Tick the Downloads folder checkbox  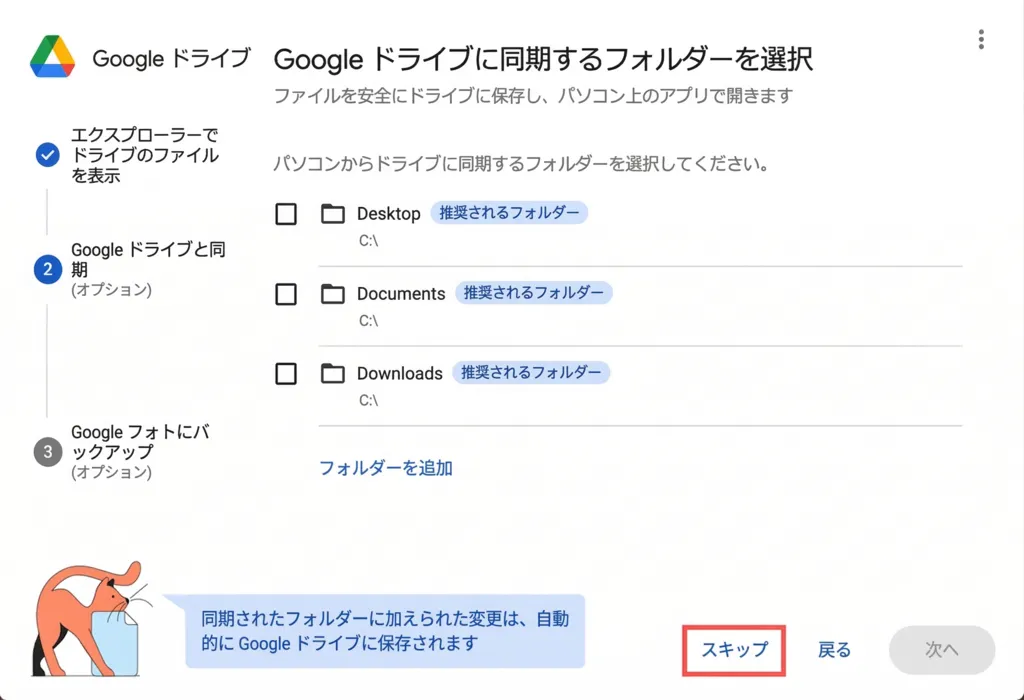(x=286, y=374)
